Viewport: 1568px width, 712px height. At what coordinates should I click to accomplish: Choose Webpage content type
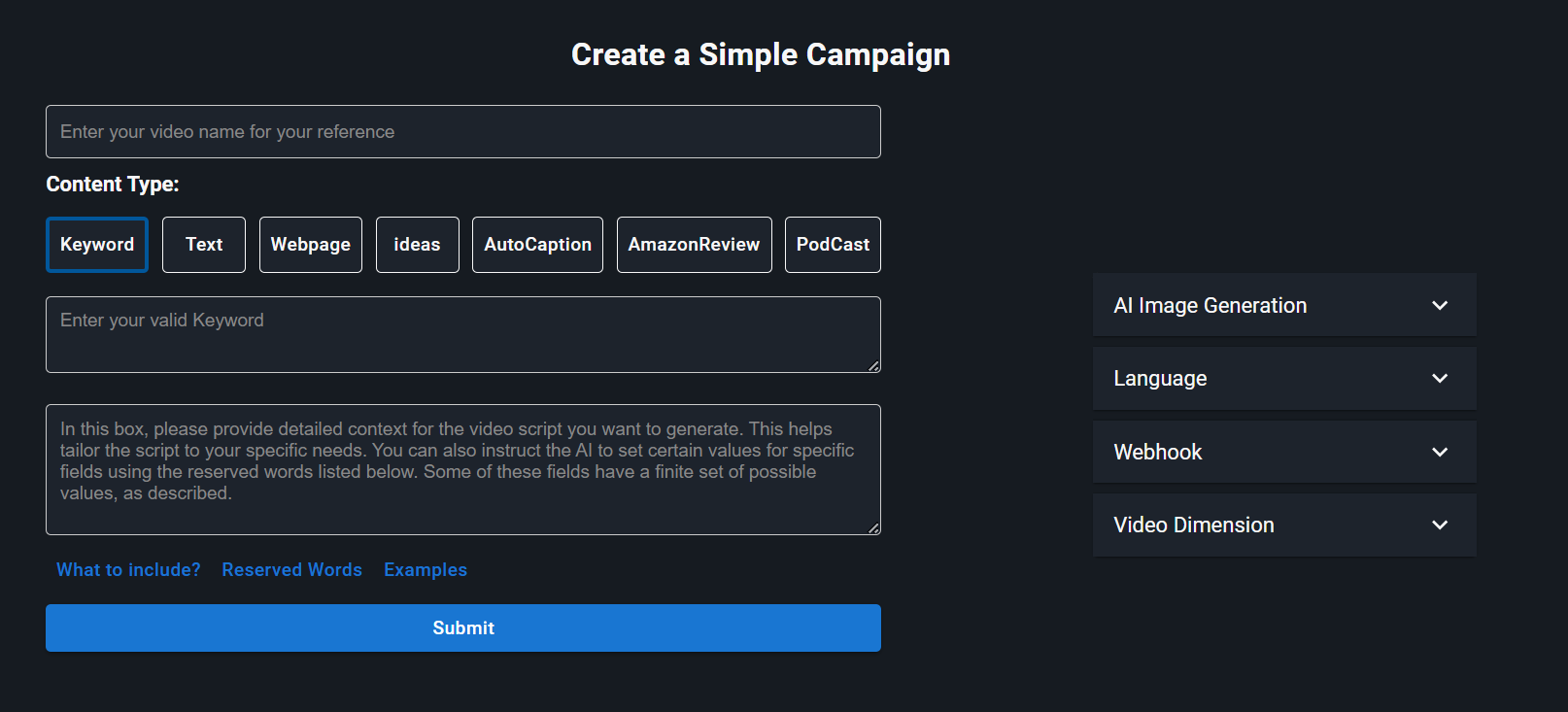tap(311, 245)
